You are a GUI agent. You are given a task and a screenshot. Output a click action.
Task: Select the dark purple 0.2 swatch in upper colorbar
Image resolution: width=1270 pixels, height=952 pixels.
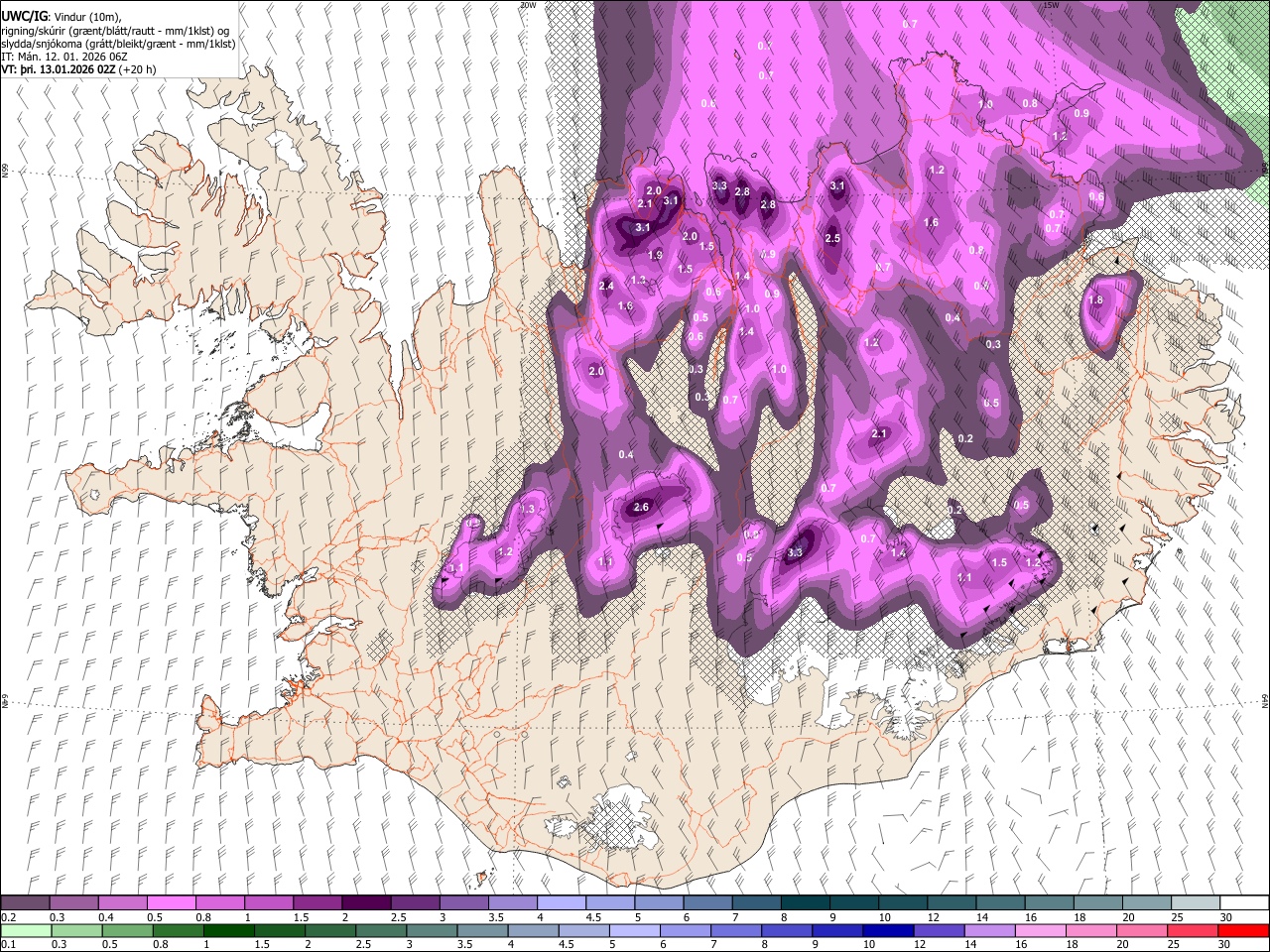pos(25,903)
